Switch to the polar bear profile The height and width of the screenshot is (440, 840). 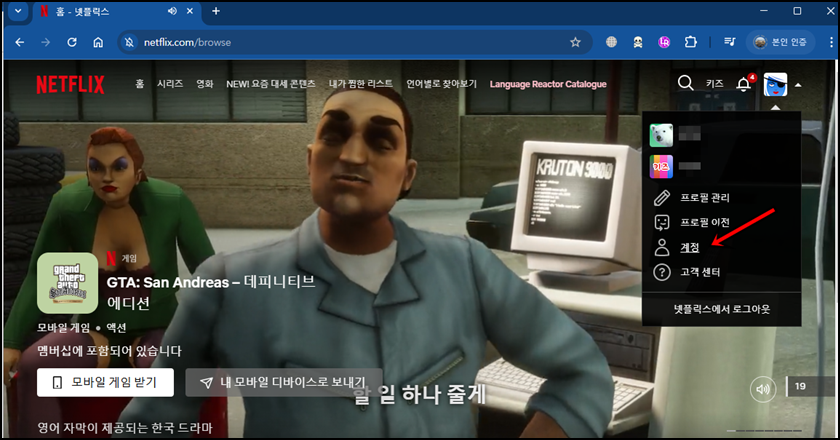pyautogui.click(x=661, y=135)
